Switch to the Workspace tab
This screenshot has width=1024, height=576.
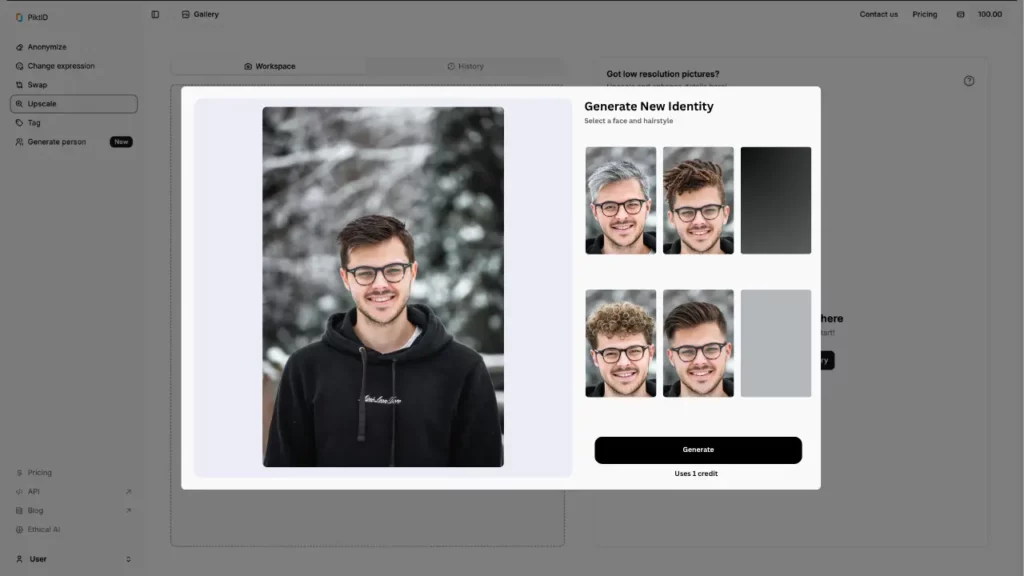point(269,66)
